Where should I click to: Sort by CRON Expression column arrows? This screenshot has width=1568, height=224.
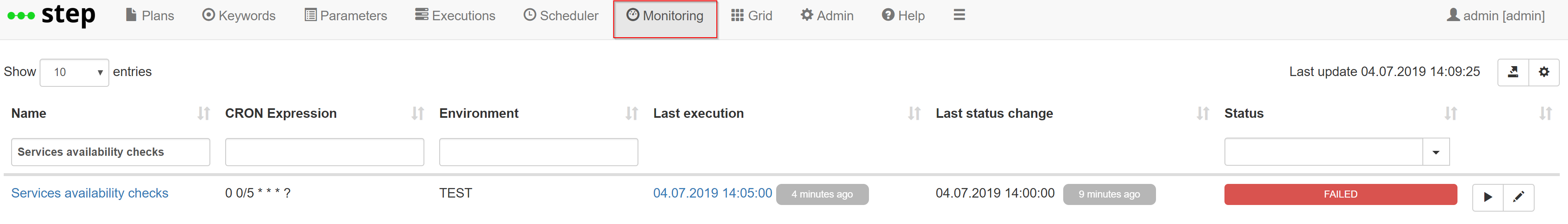[x=417, y=114]
